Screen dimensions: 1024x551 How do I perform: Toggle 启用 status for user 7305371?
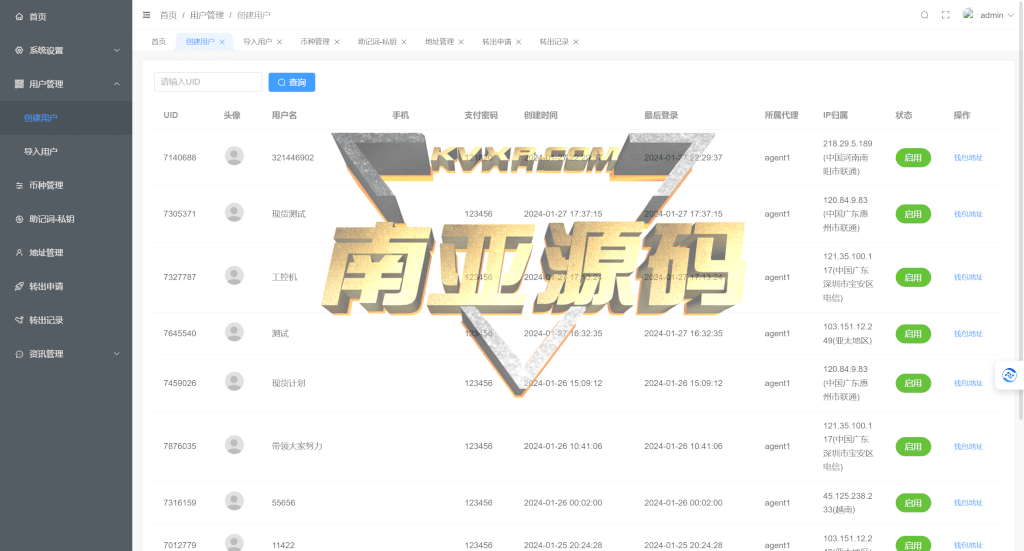[x=913, y=214]
